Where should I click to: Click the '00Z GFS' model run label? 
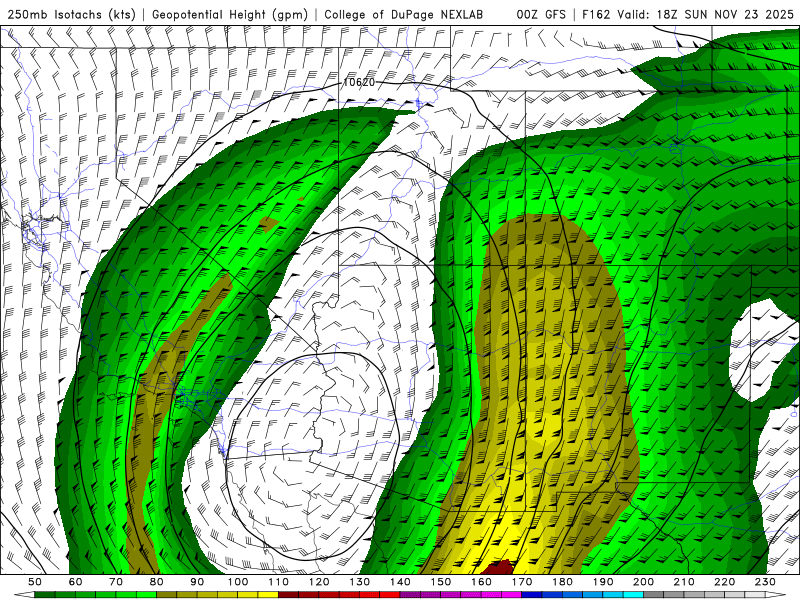(541, 14)
